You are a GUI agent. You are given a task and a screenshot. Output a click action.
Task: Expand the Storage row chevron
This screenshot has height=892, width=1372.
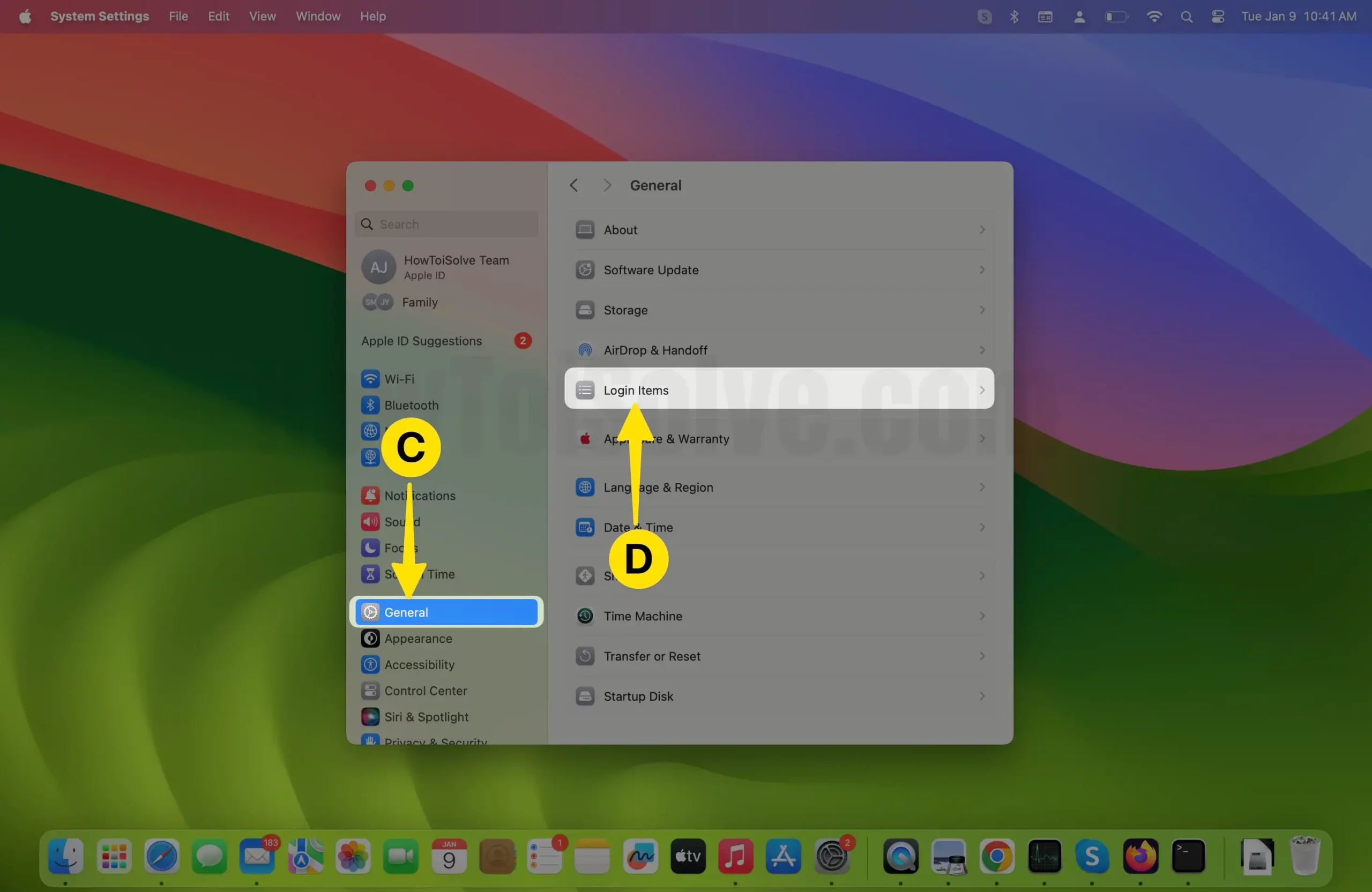point(982,310)
